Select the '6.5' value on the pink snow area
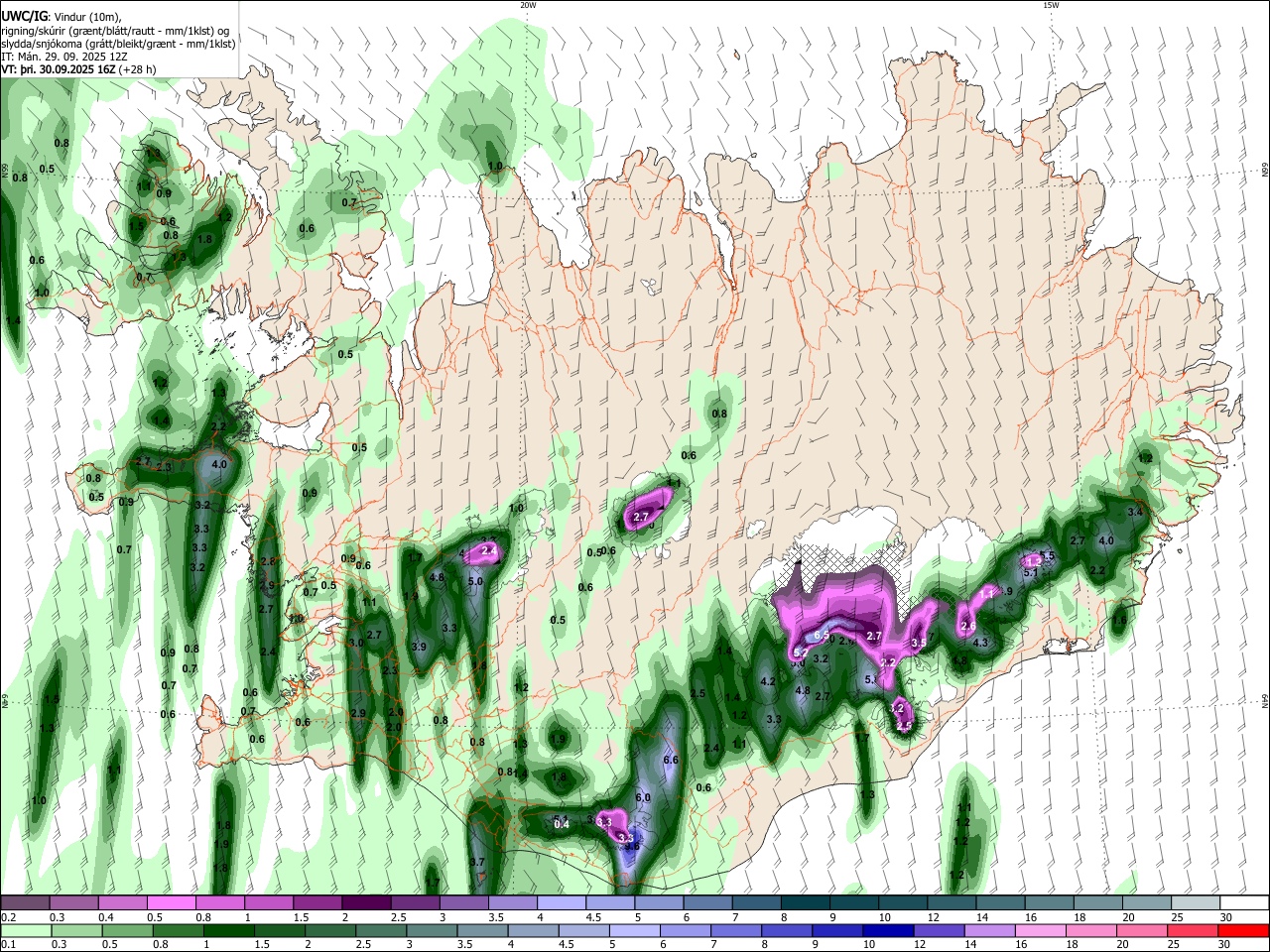The image size is (1270, 952). pyautogui.click(x=822, y=636)
